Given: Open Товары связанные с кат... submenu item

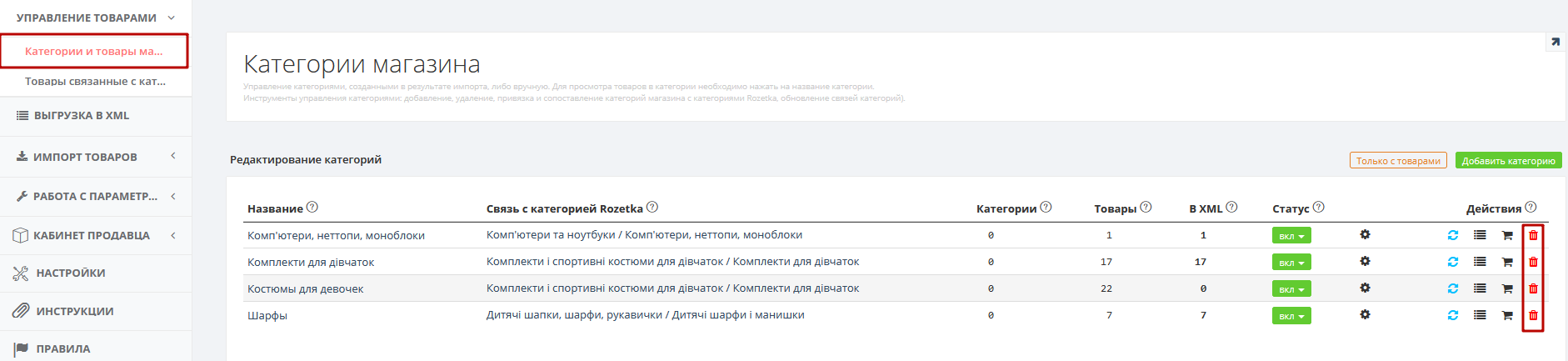Looking at the screenshot, I should point(95,81).
